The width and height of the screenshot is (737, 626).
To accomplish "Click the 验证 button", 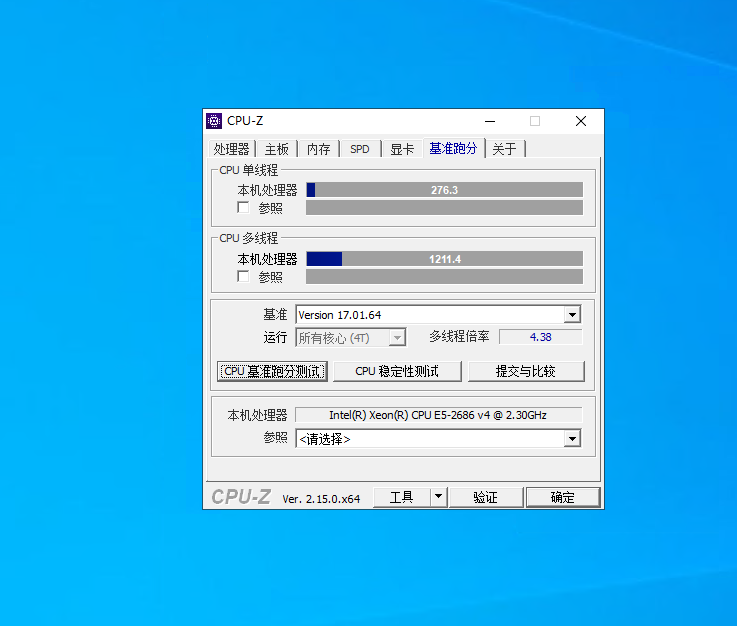I will coord(486,497).
